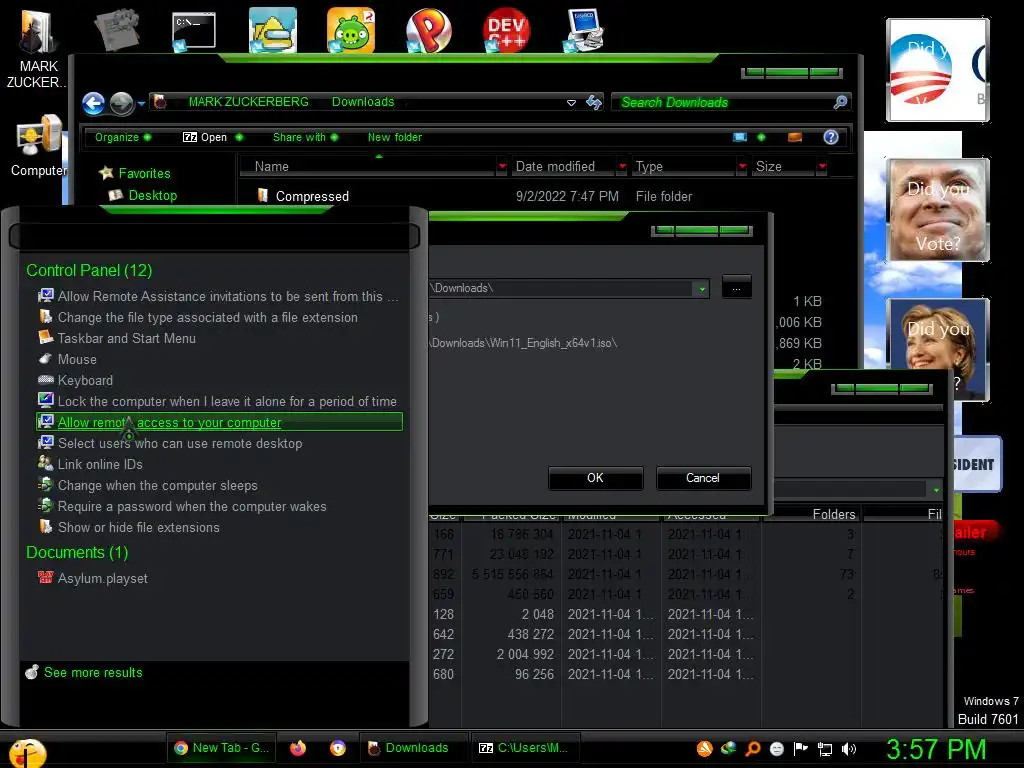Open Select users who can use remote desktop
Image resolution: width=1024 pixels, height=768 pixels.
click(180, 443)
